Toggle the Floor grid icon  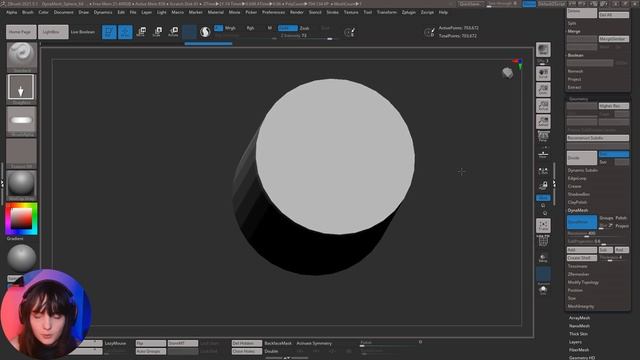pos(543,154)
